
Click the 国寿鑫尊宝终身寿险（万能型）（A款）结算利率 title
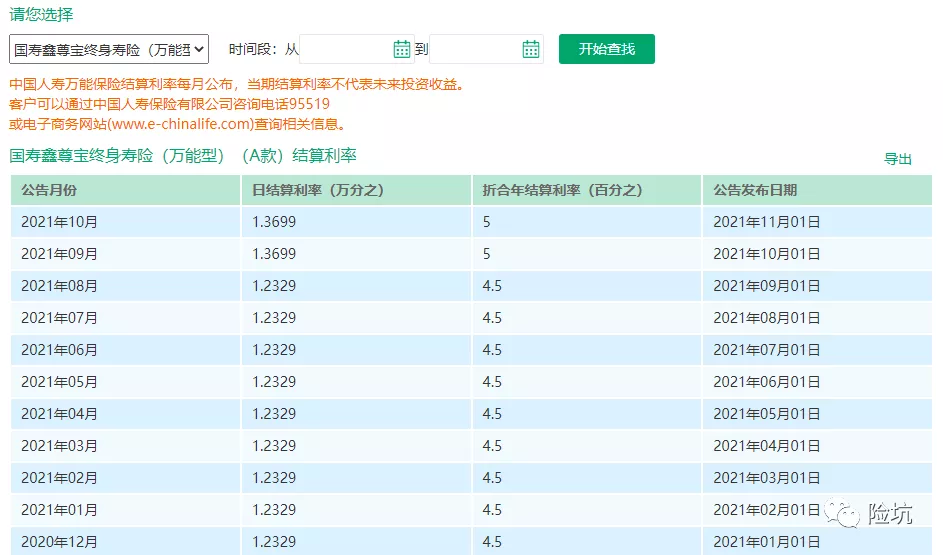click(183, 156)
